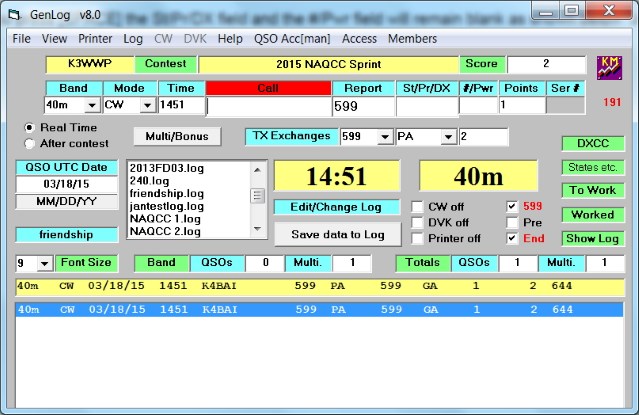
Task: Select friendship.log in the file list
Action: click(x=166, y=193)
